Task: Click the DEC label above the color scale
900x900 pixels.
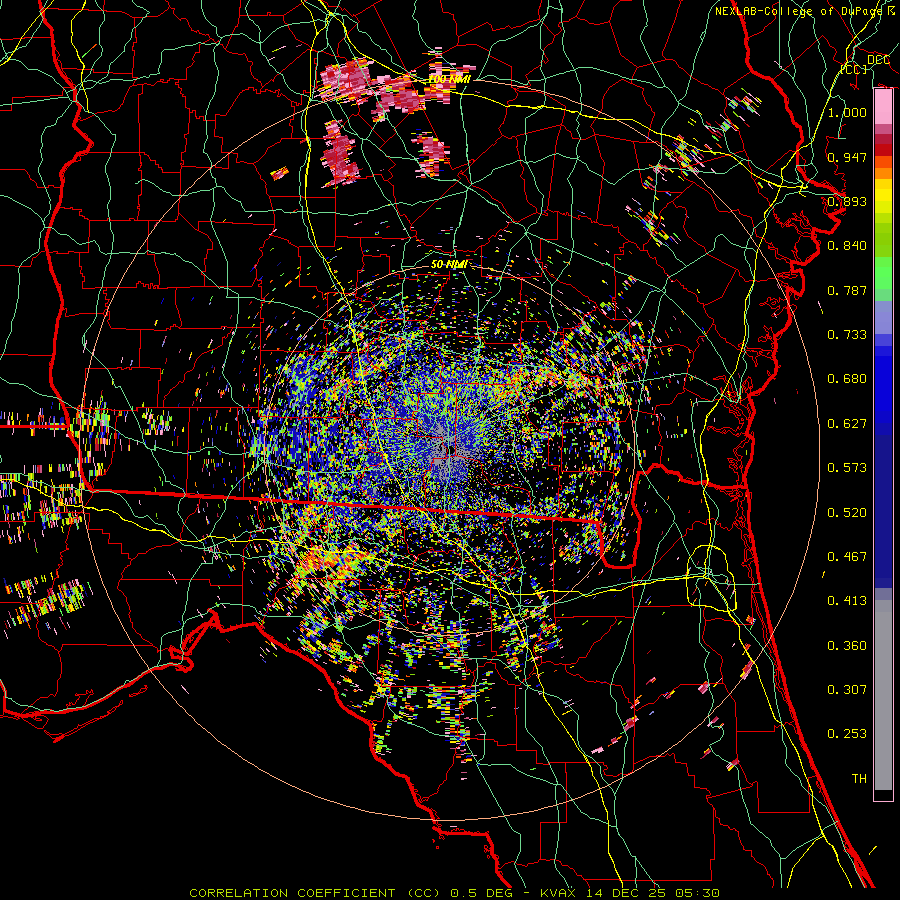Action: [878, 60]
